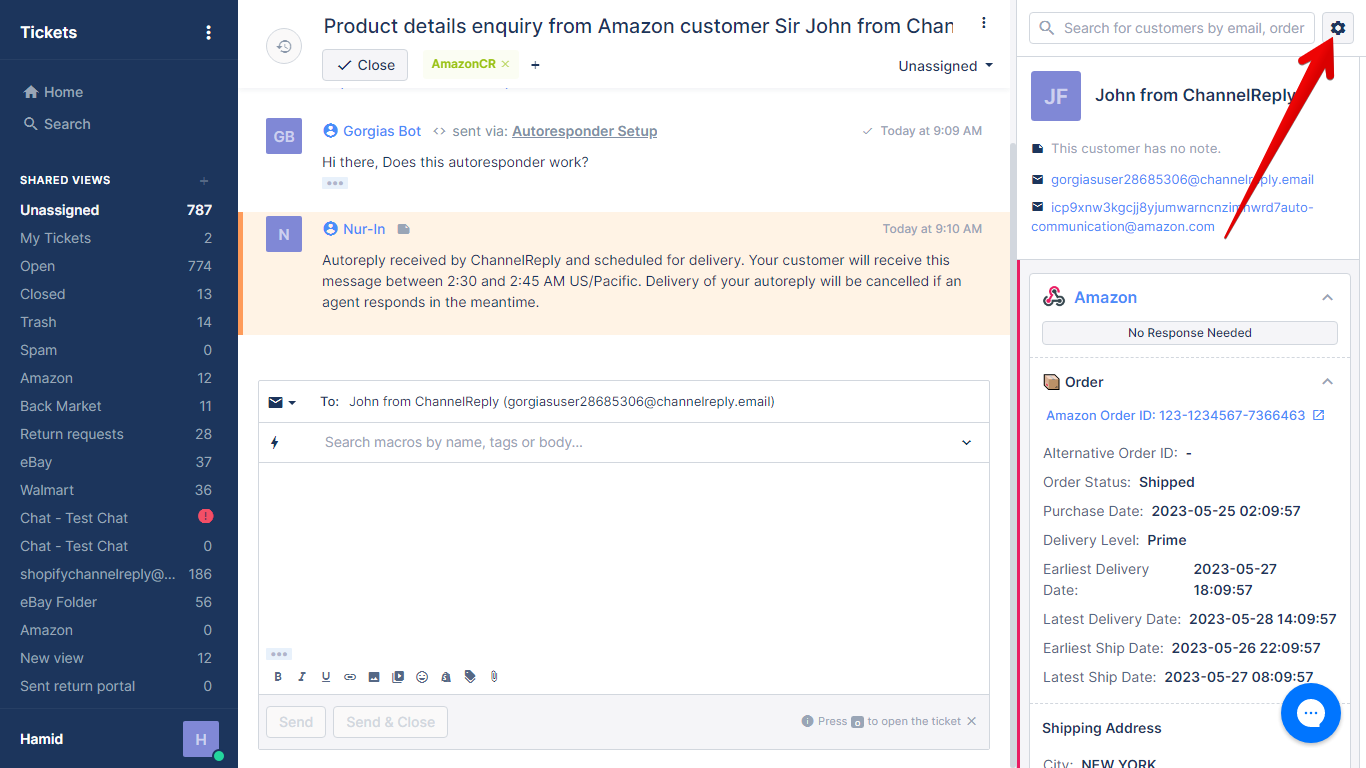Image resolution: width=1366 pixels, height=768 pixels.
Task: Expand the quoted ellipsis in Gorgias Bot message
Action: [x=334, y=183]
